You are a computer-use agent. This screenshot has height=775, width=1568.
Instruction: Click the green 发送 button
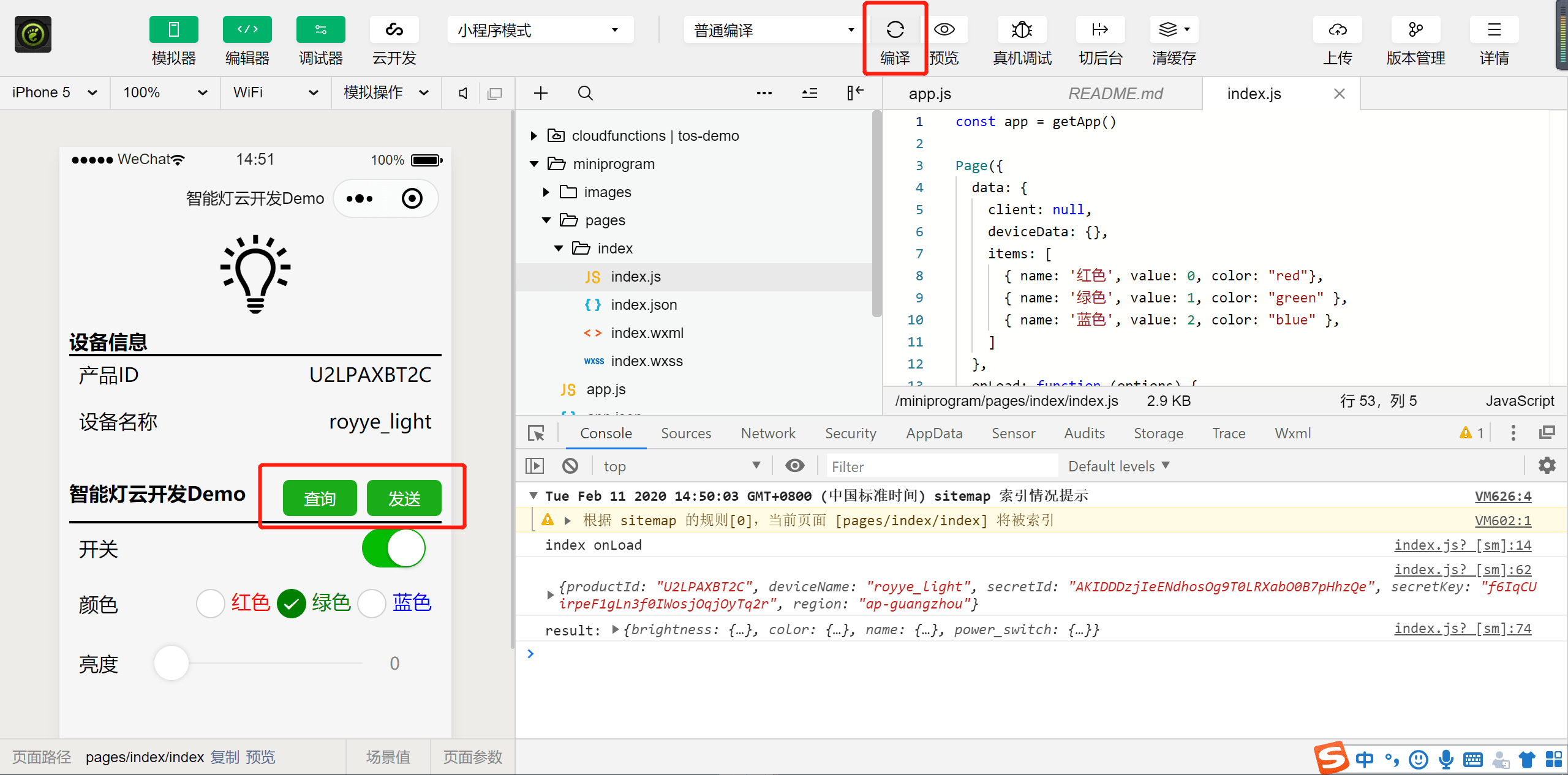click(404, 498)
